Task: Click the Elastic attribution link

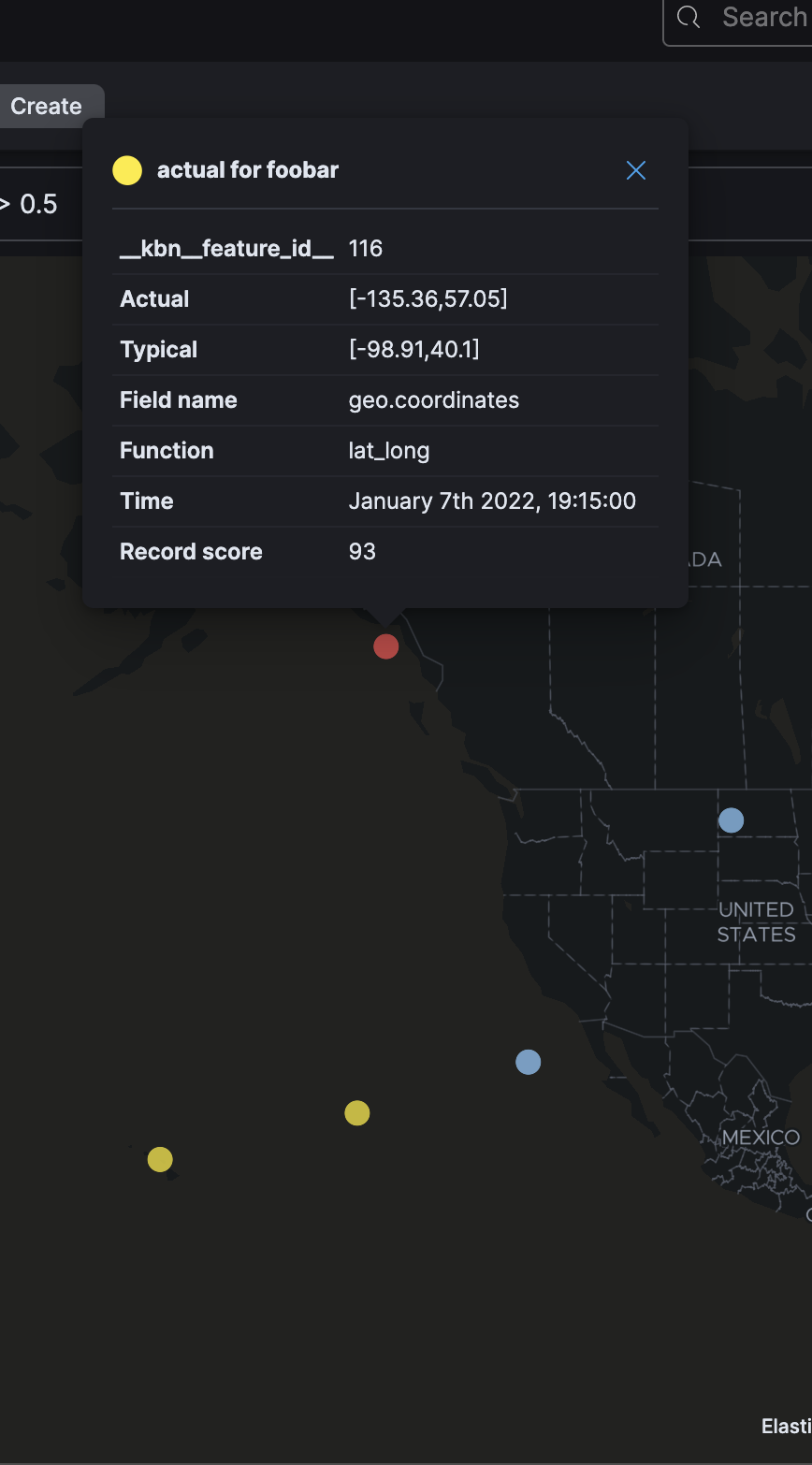Action: (786, 1425)
